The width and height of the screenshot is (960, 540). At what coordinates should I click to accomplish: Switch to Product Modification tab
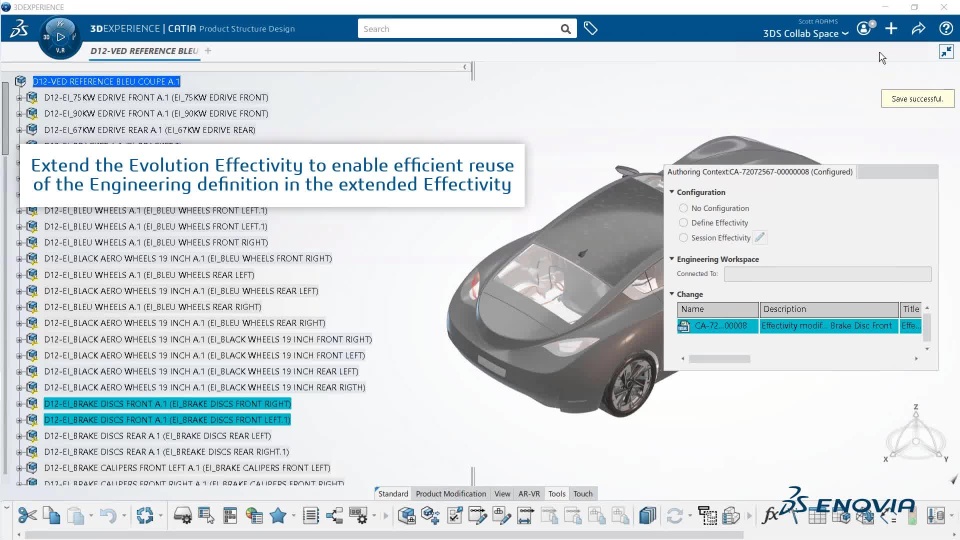tap(451, 493)
